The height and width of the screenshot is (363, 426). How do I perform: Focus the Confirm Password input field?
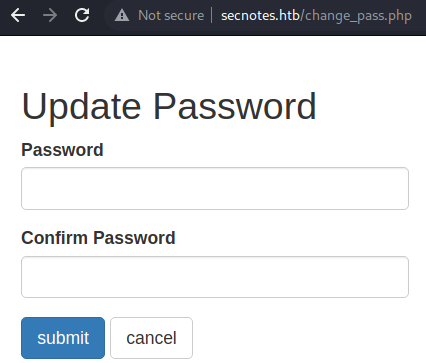tap(215, 277)
